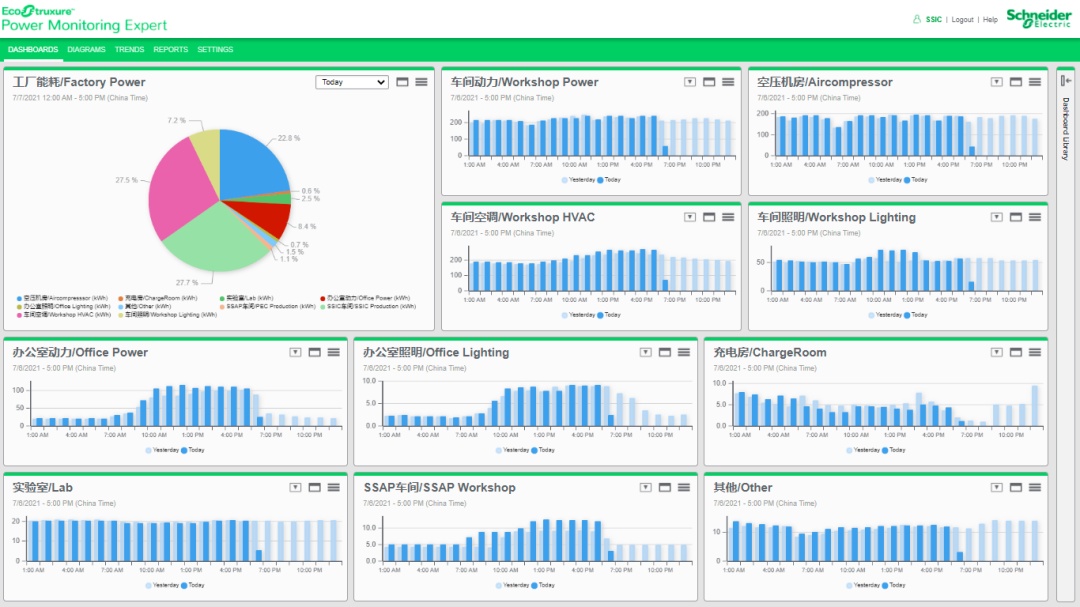The width and height of the screenshot is (1080, 607).
Task: Open the Settings tab
Action: tap(215, 50)
